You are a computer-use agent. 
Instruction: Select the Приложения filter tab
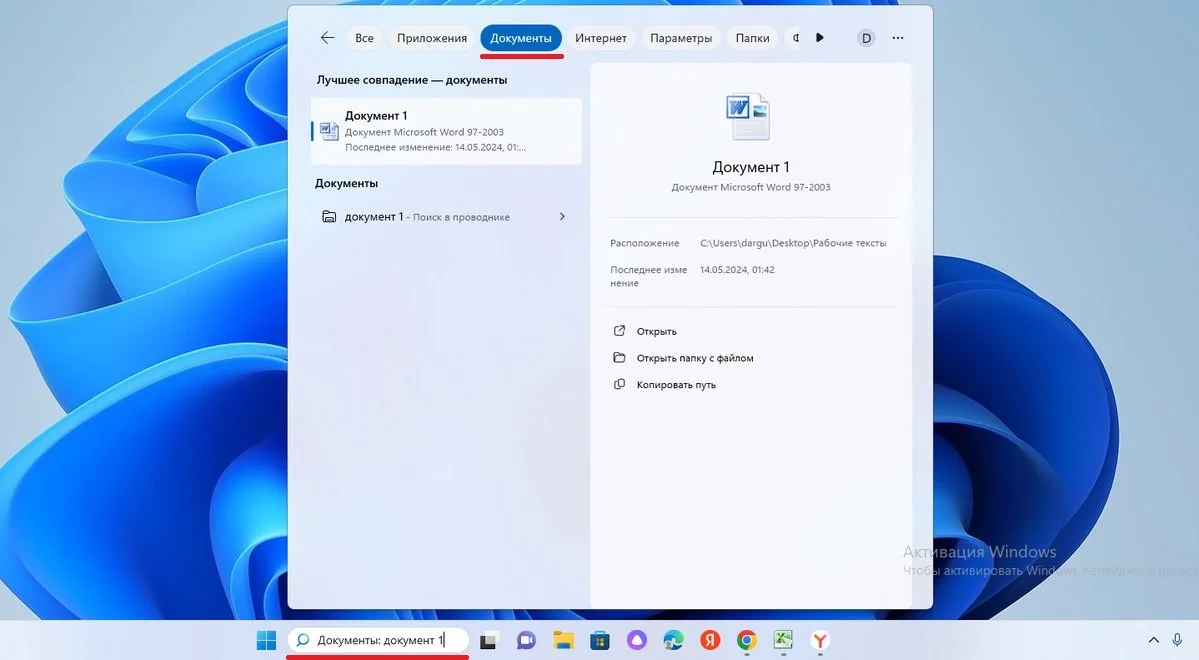pyautogui.click(x=431, y=37)
